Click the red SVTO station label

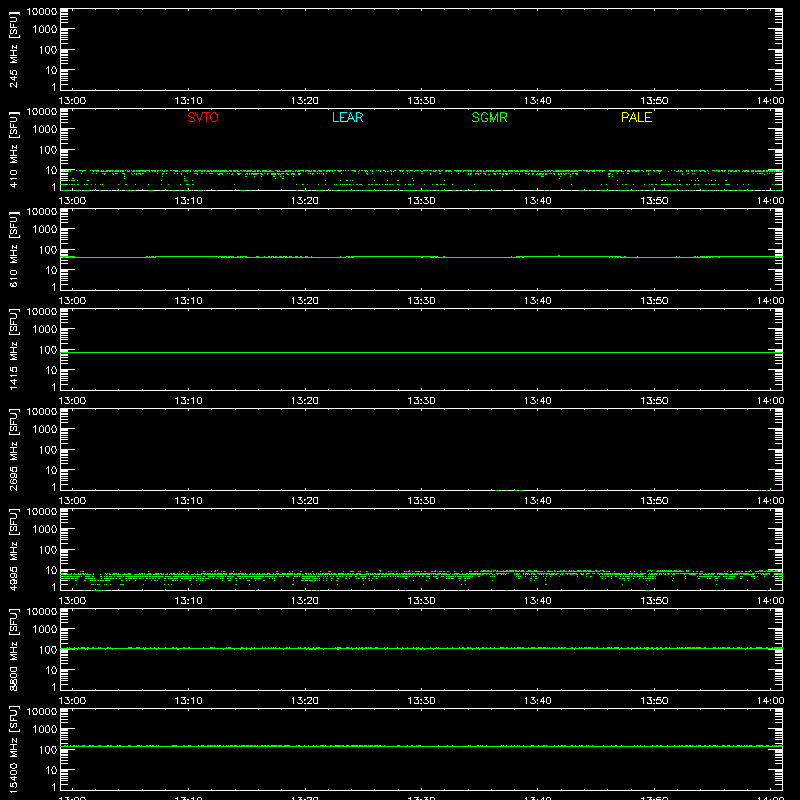click(x=203, y=117)
